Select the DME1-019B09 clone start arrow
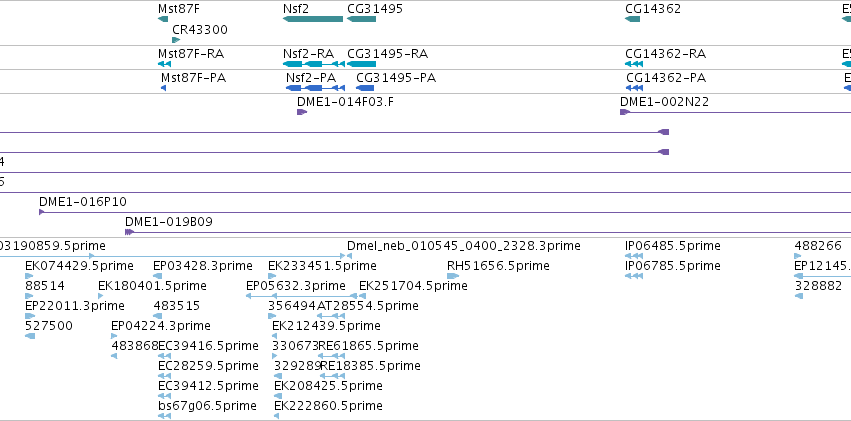The width and height of the screenshot is (851, 421). click(x=129, y=232)
